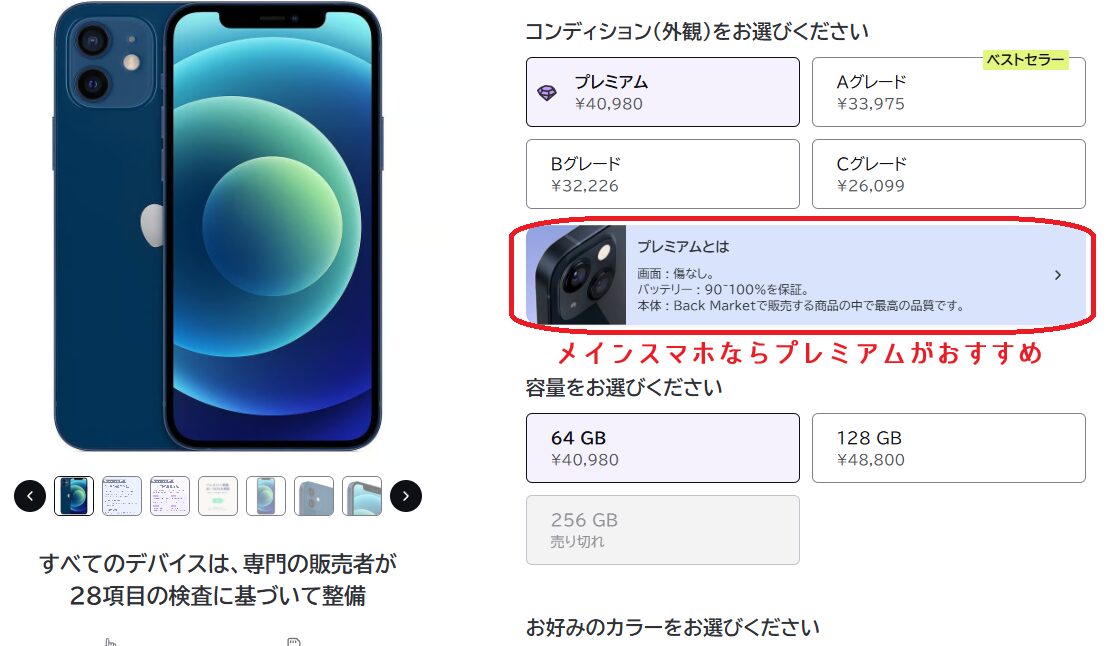Select the 64 GB capacity option

[x=662, y=448]
